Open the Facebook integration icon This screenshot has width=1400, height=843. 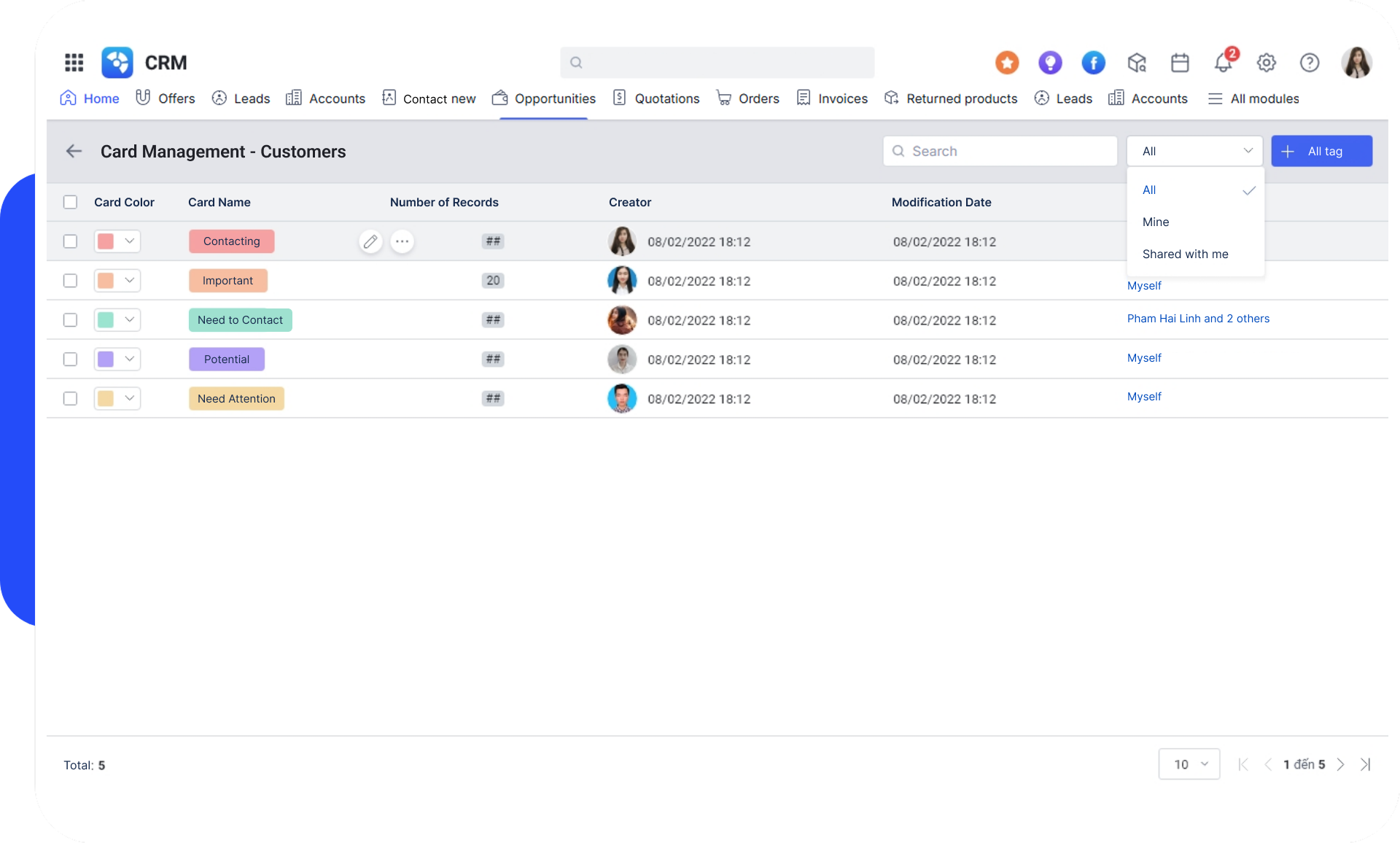click(1093, 63)
